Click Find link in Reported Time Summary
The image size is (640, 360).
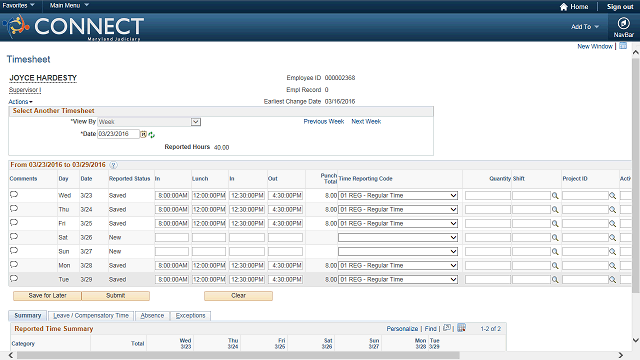coord(430,329)
